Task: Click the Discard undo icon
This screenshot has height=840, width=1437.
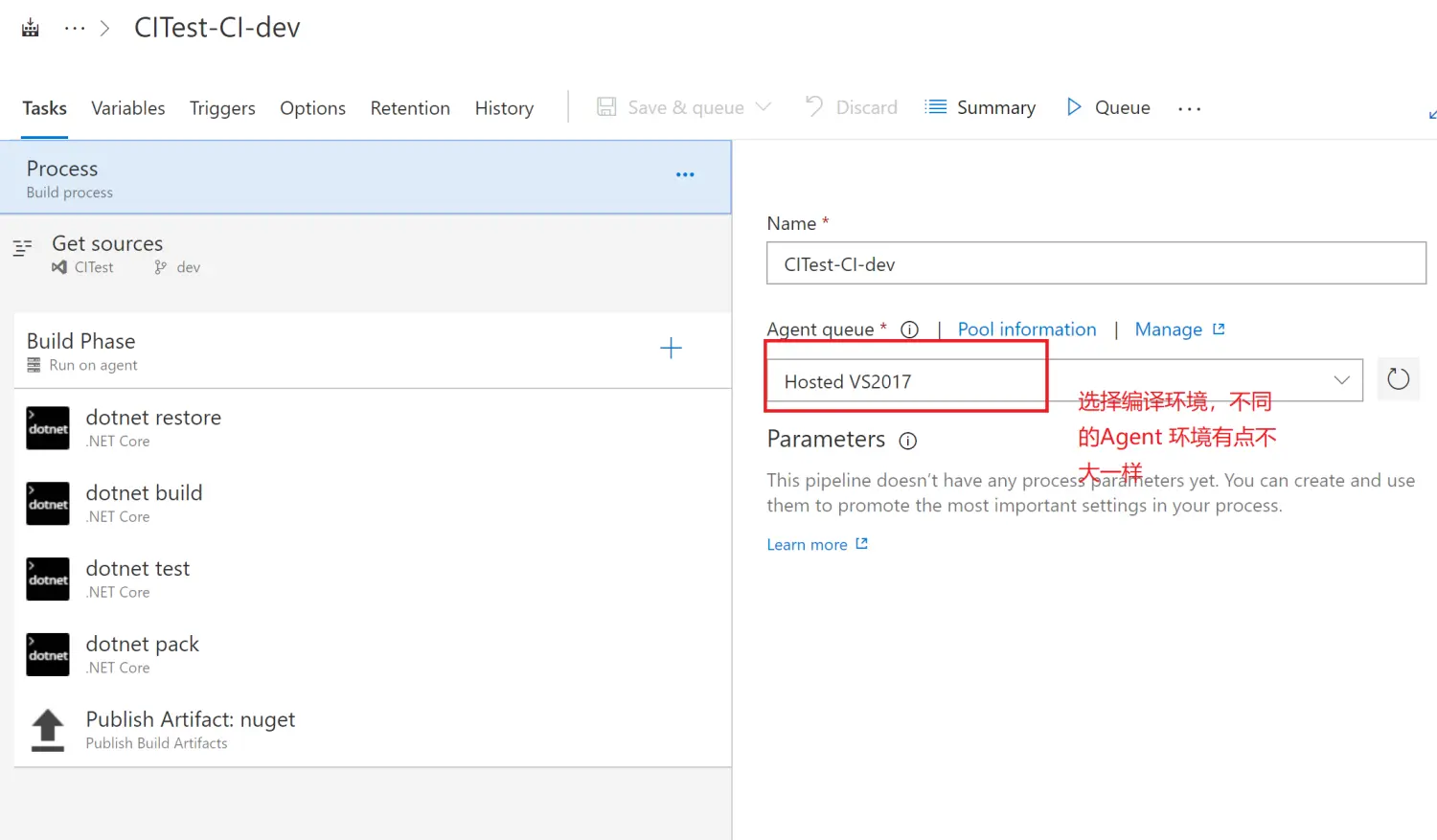Action: point(814,106)
